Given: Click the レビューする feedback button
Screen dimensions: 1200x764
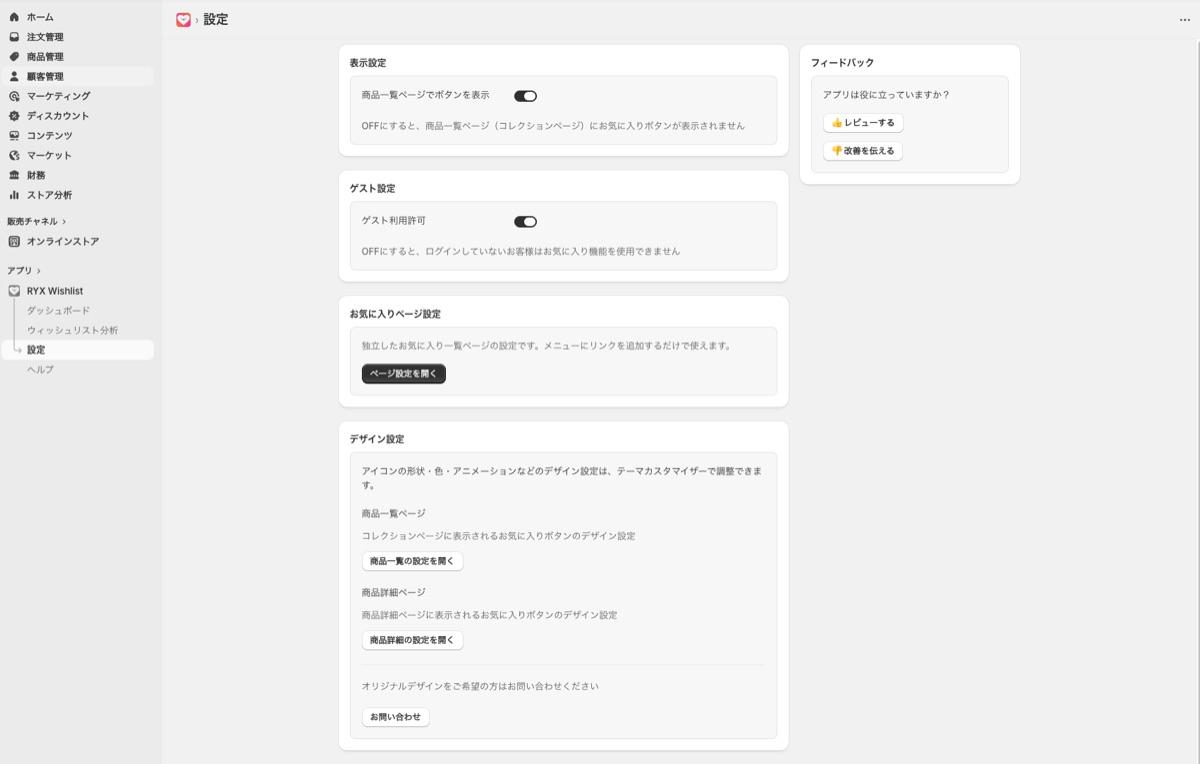Looking at the screenshot, I should (x=861, y=123).
